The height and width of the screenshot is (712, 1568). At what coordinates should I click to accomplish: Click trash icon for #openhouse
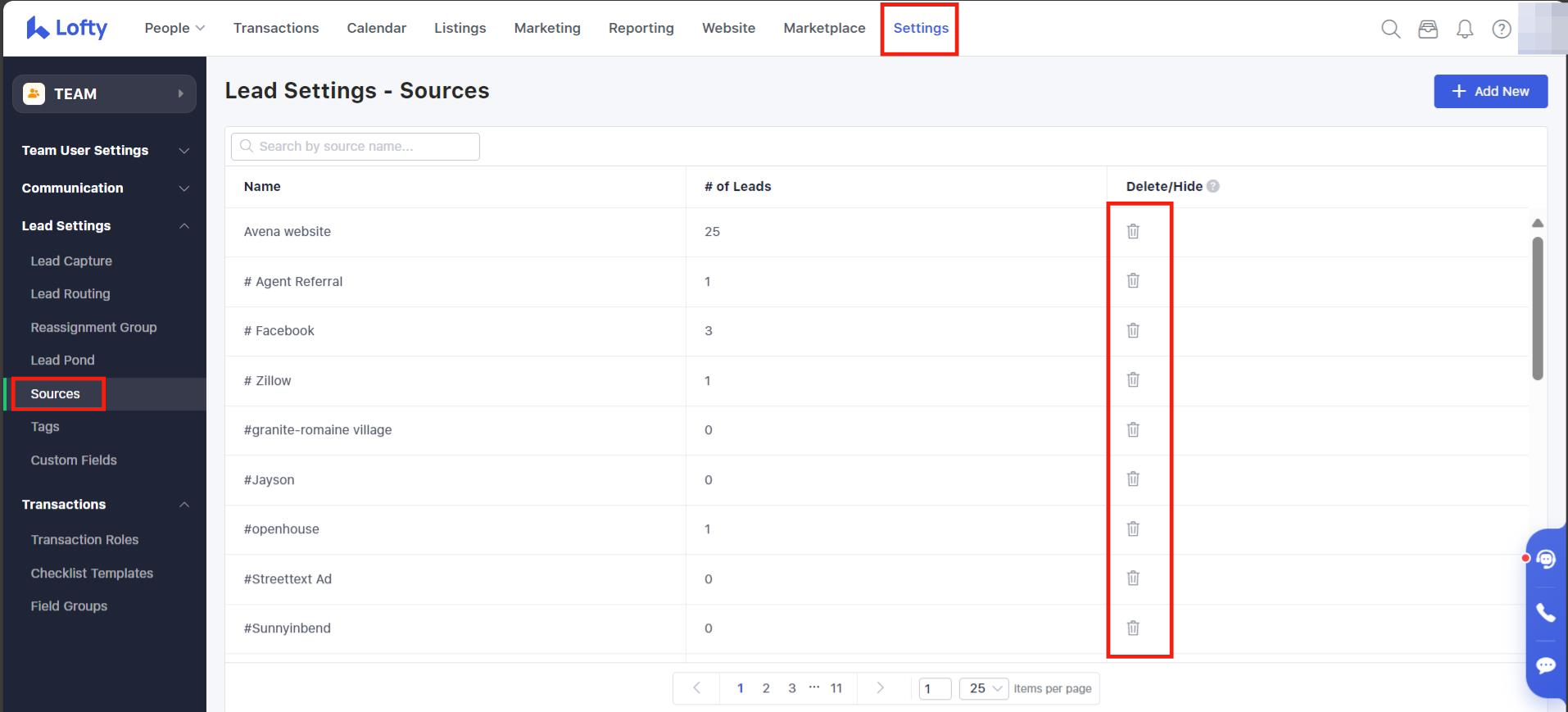[x=1133, y=528]
